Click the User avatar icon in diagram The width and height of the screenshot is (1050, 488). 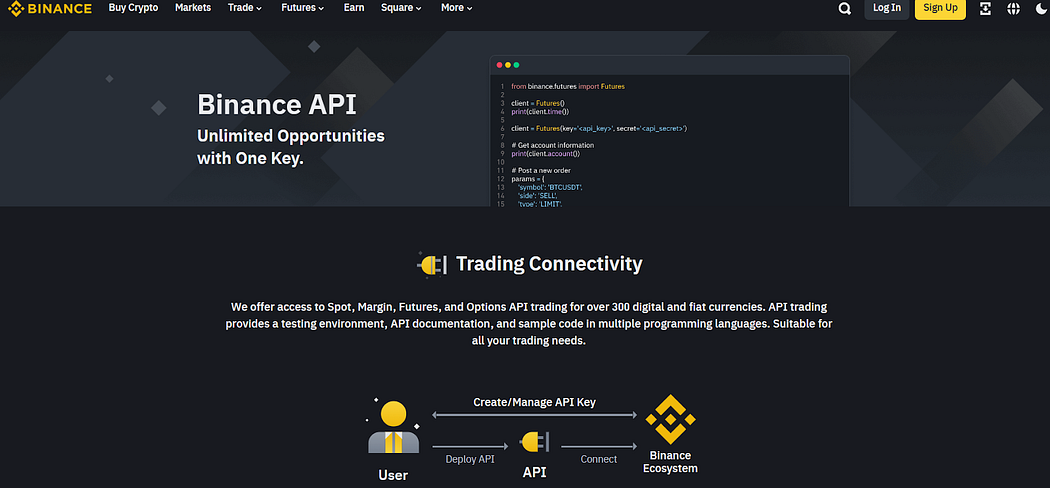[x=393, y=426]
